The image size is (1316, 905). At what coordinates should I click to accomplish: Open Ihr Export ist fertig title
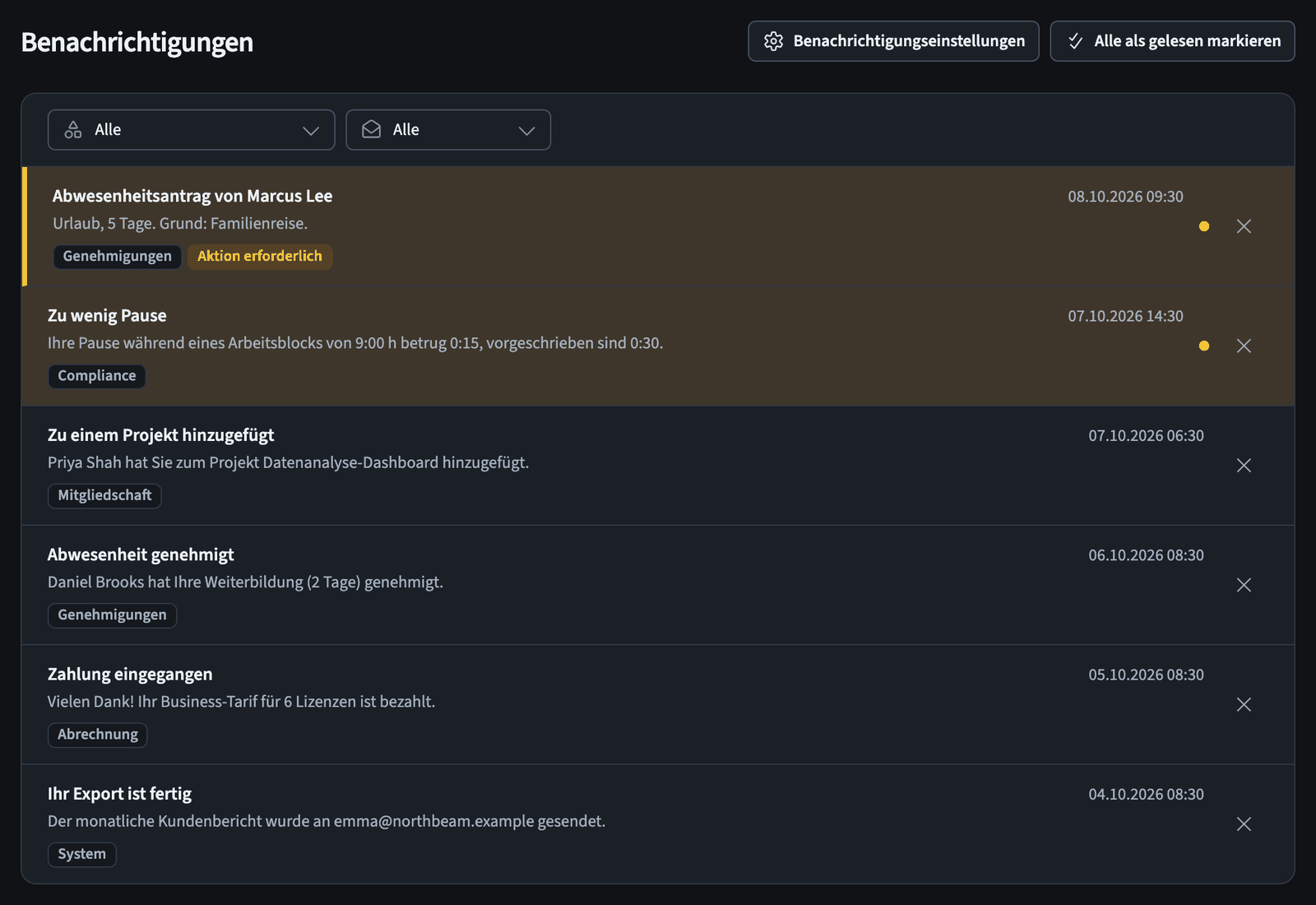coord(119,794)
